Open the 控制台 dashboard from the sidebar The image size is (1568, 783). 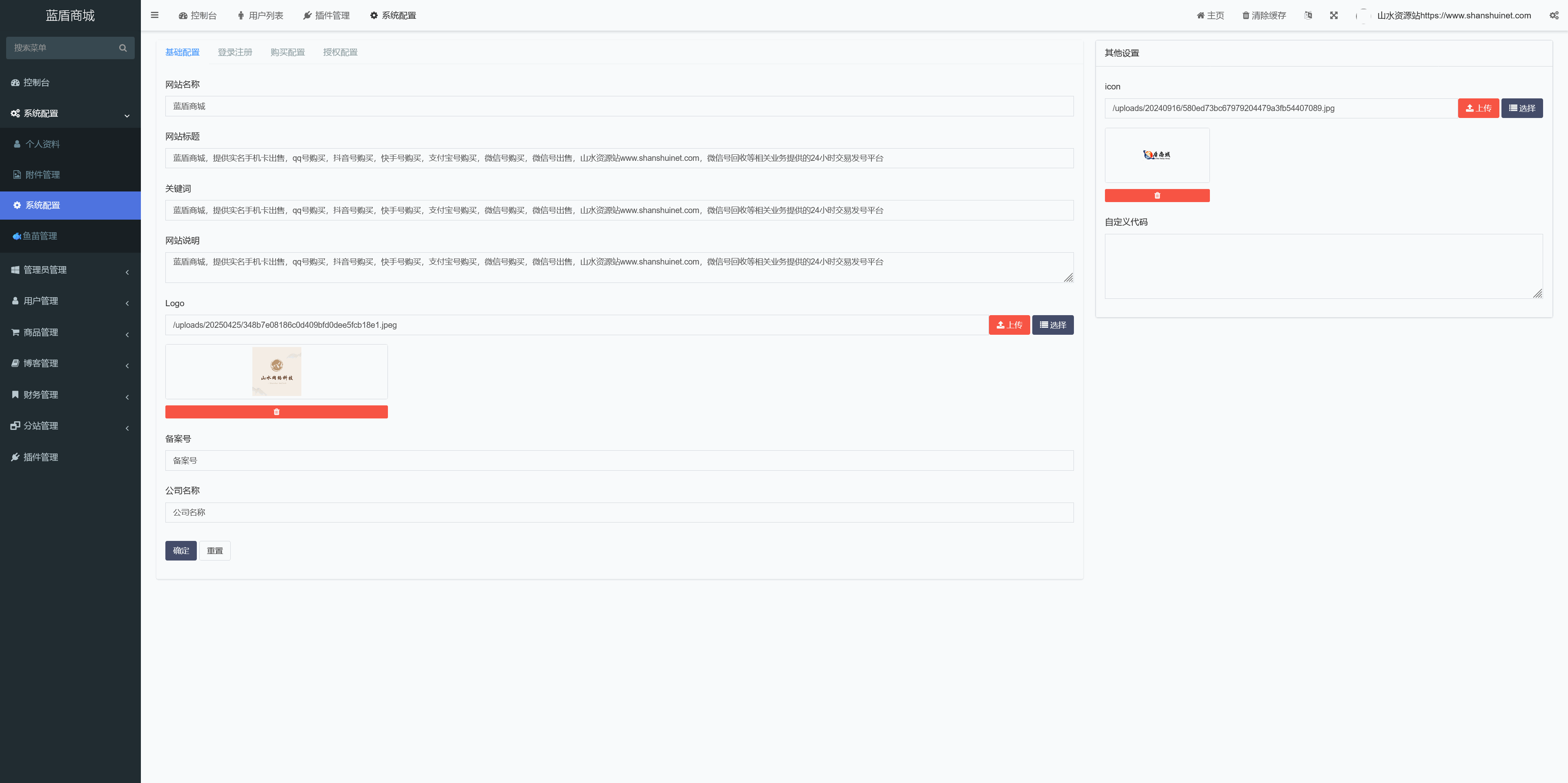(x=36, y=82)
